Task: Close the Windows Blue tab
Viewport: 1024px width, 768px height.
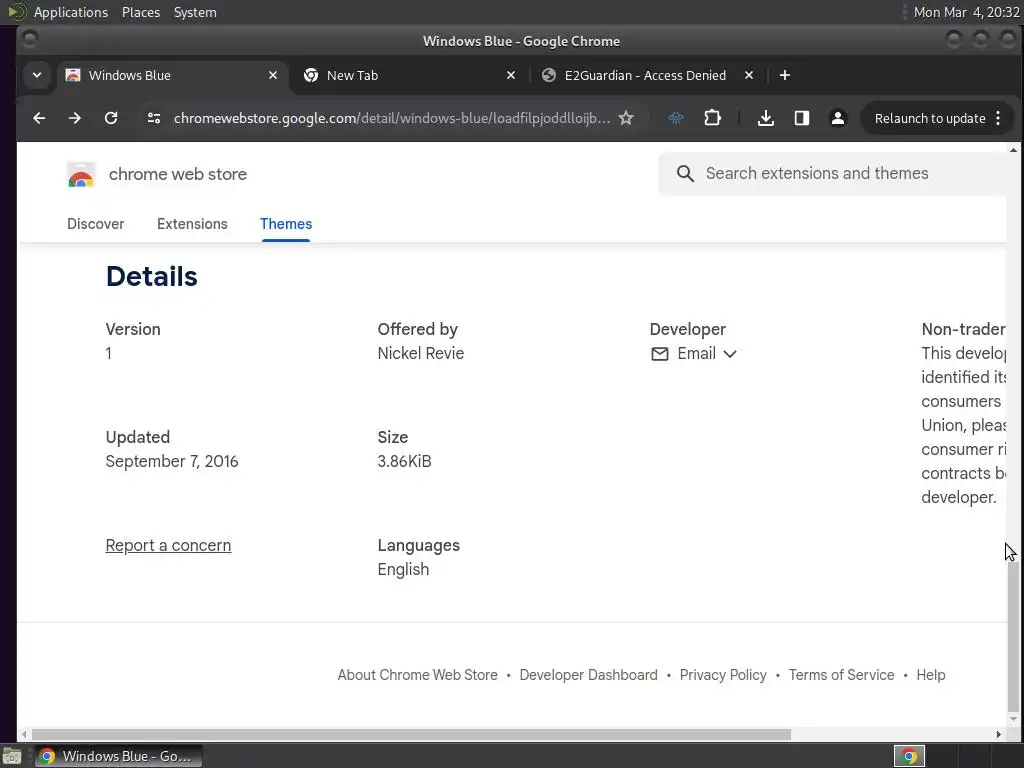Action: click(x=273, y=75)
